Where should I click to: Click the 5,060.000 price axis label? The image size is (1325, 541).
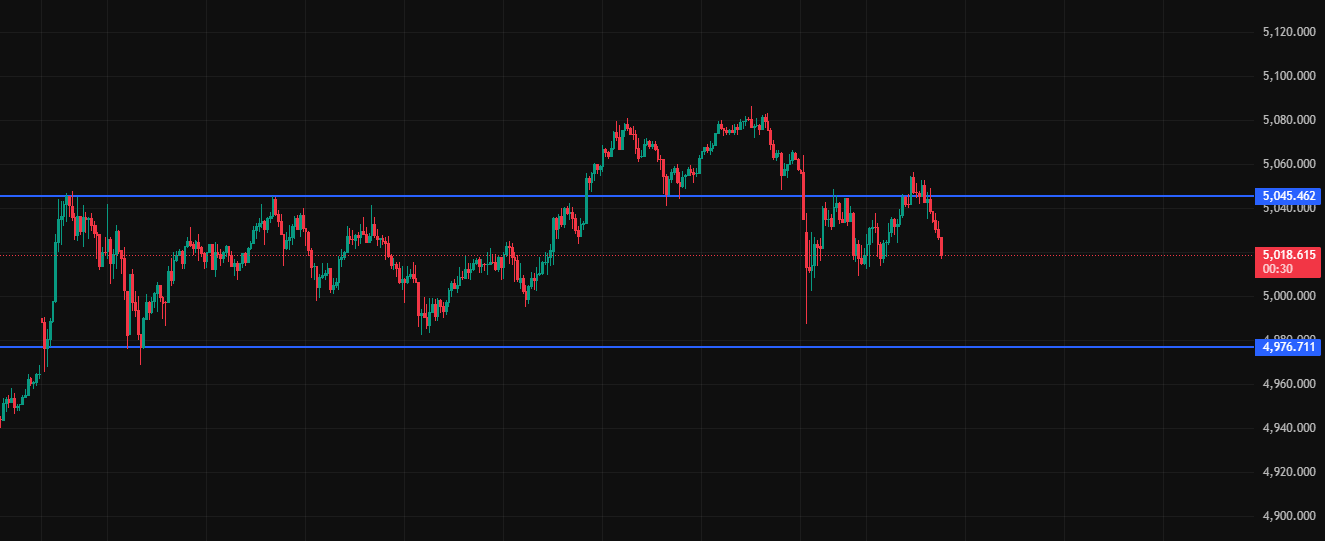point(1288,164)
